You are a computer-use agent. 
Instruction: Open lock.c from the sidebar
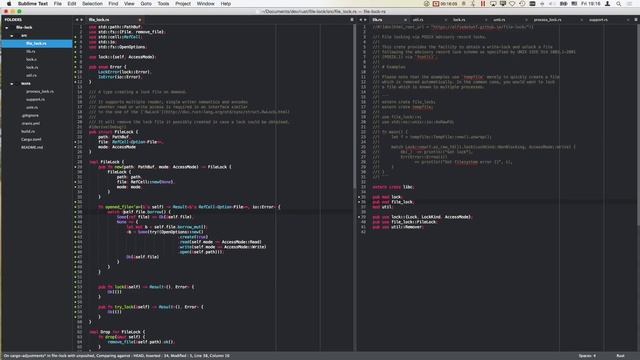click(31, 59)
